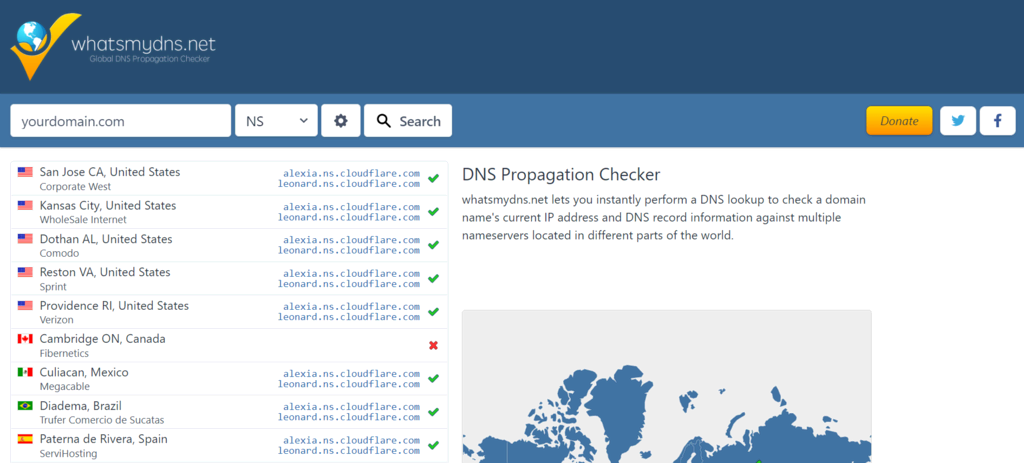Click the alexia.ns.cloudflare.com result for Dothan AL
Viewport: 1024px width, 463px height.
[x=351, y=240]
